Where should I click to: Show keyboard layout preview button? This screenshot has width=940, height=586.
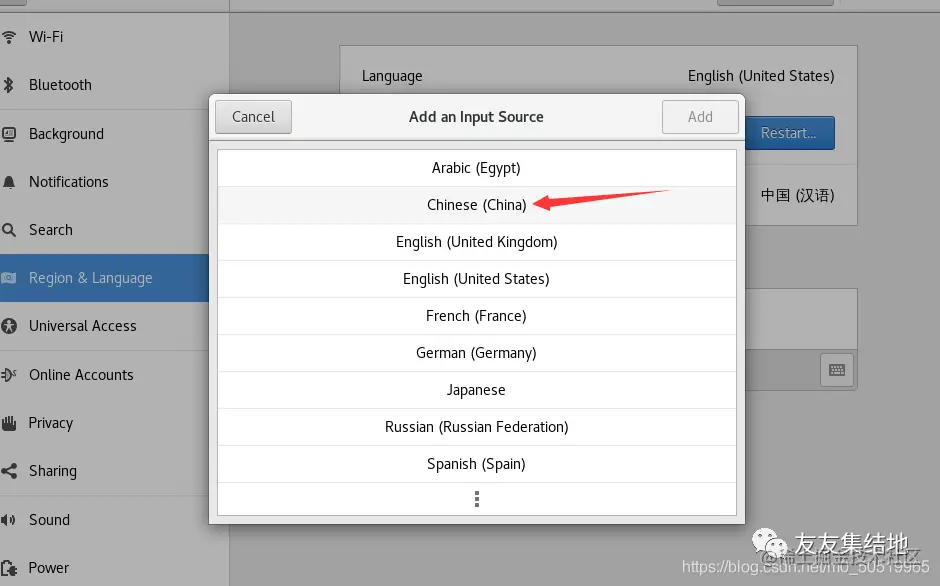837,370
